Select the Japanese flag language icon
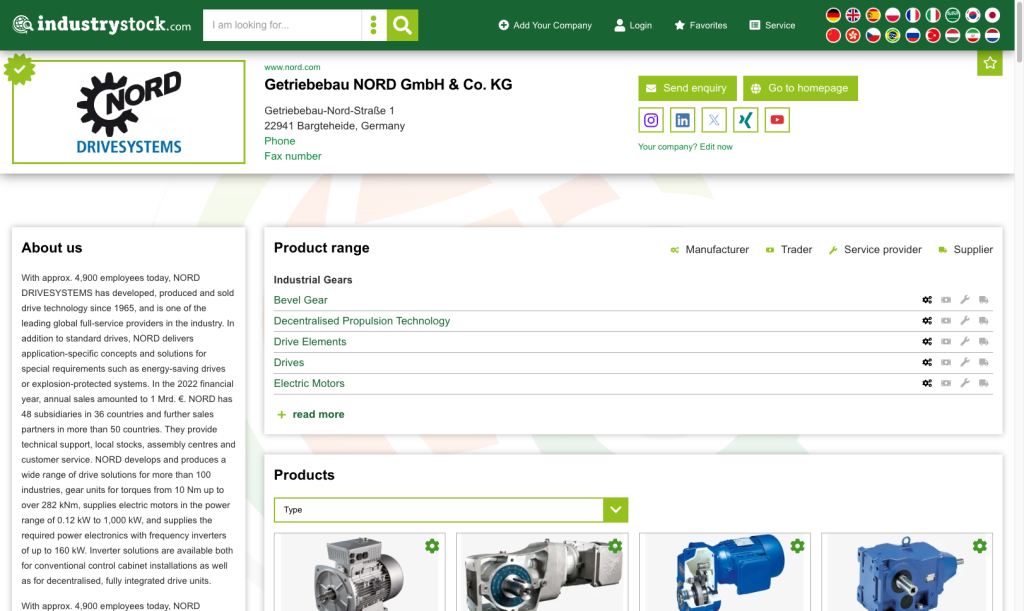The width and height of the screenshot is (1024, 611). pyautogui.click(x=992, y=15)
